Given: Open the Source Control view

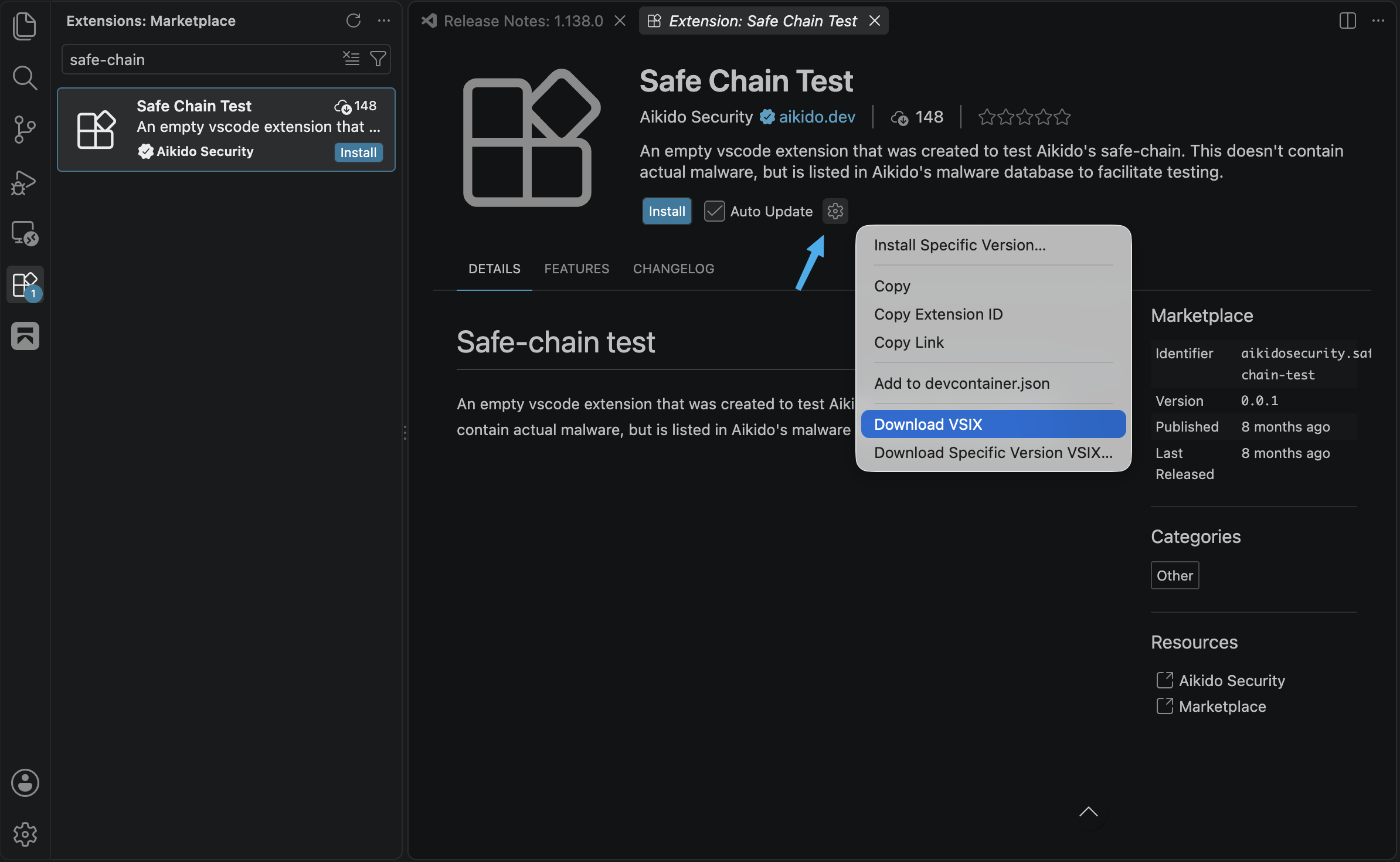Looking at the screenshot, I should (x=25, y=129).
